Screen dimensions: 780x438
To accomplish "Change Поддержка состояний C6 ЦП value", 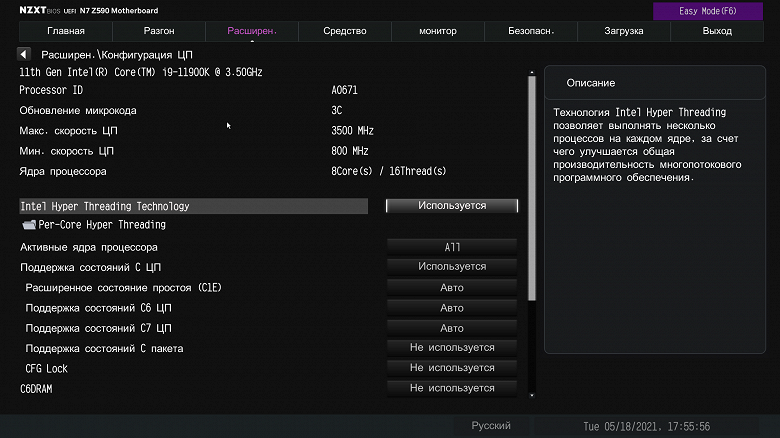I will tap(452, 308).
